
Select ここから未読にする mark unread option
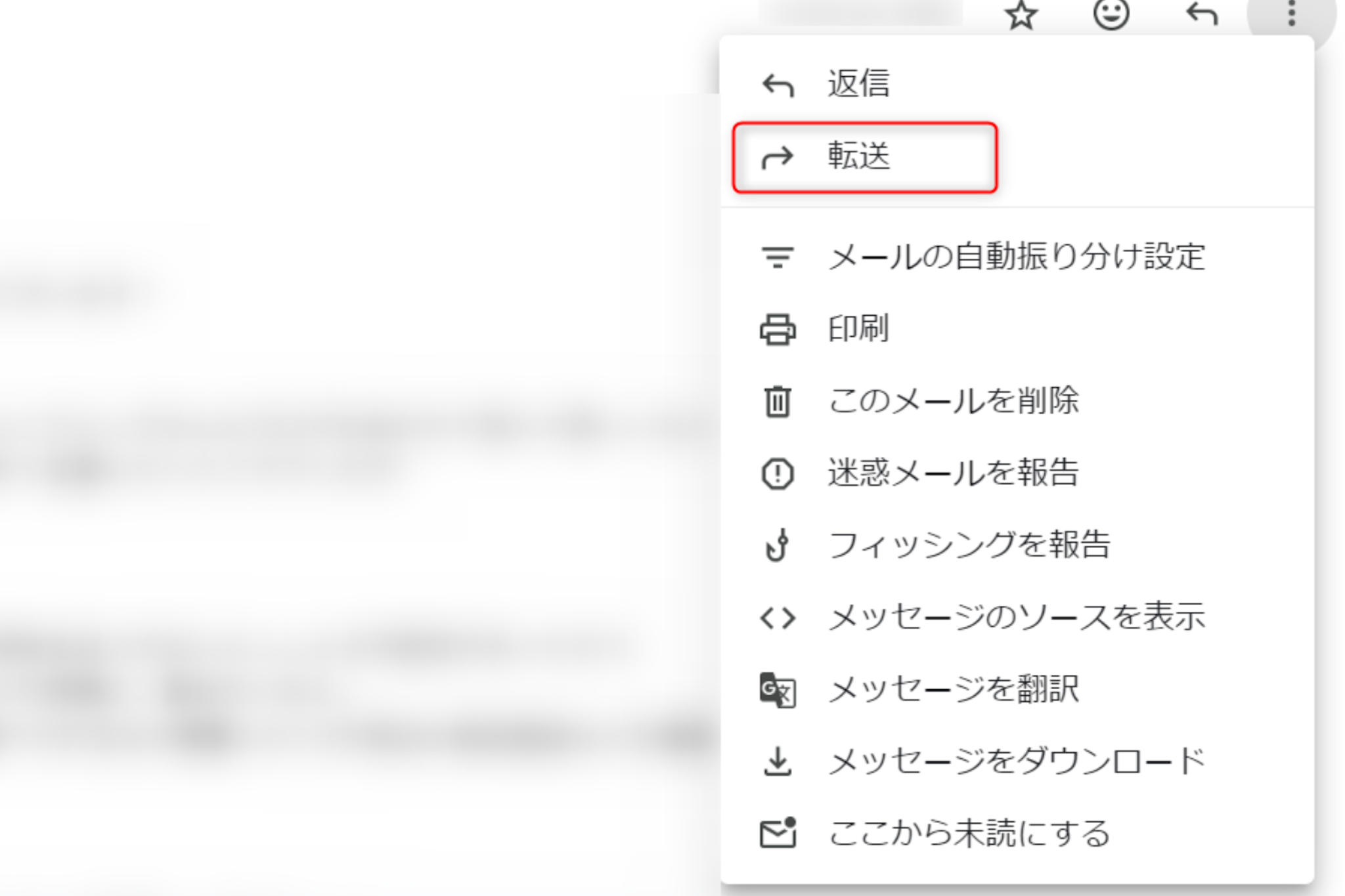(x=969, y=834)
